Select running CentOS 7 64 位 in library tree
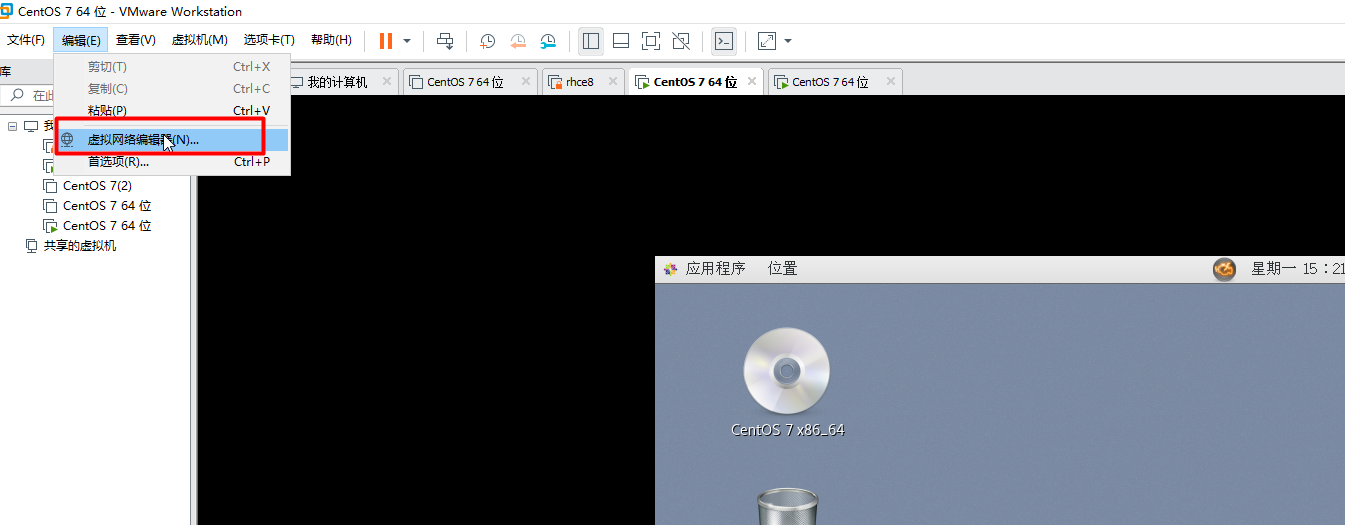1345x525 pixels. point(107,226)
